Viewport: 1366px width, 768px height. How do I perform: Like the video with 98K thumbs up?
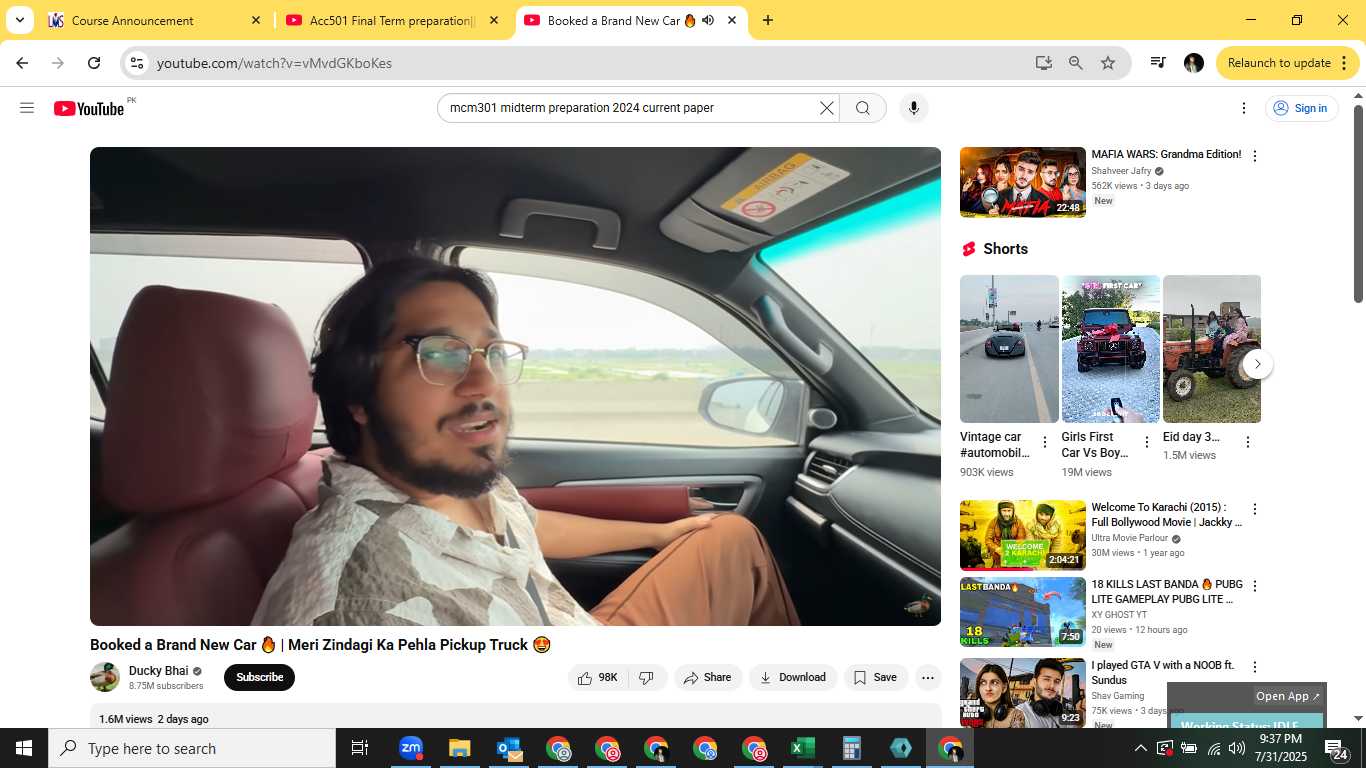click(x=598, y=677)
